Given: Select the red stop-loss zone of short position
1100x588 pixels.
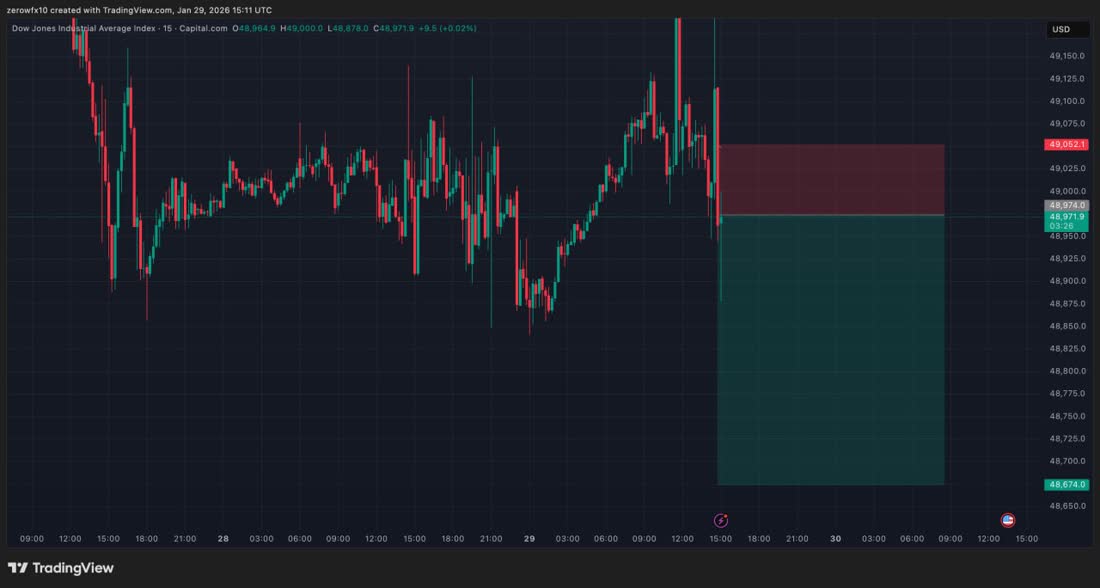Looking at the screenshot, I should point(831,180).
